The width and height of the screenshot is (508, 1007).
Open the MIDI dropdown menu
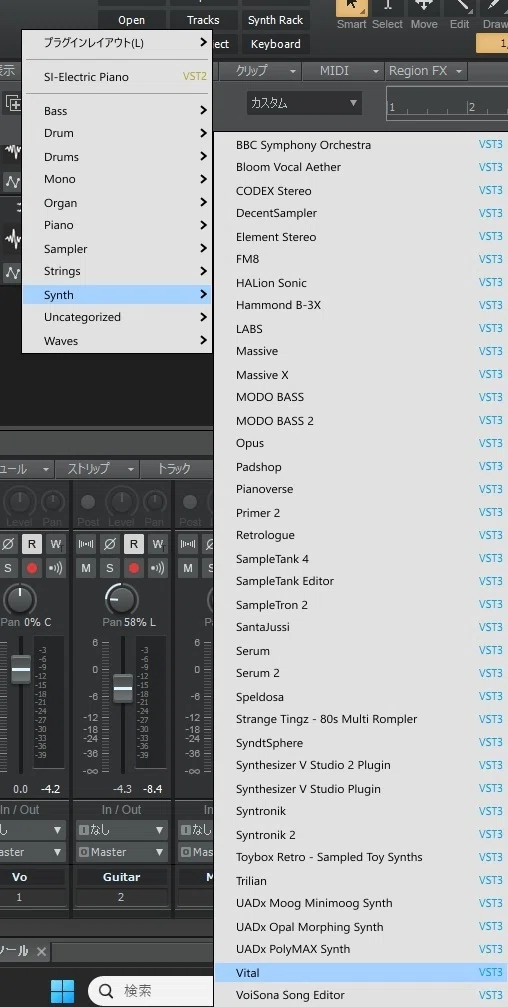click(342, 71)
